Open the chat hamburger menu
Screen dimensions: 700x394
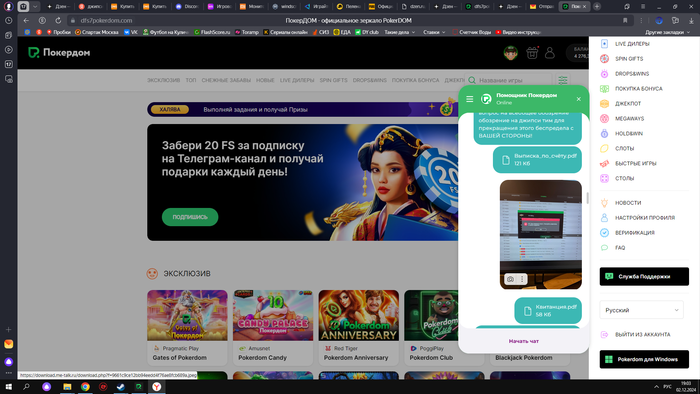click(470, 99)
